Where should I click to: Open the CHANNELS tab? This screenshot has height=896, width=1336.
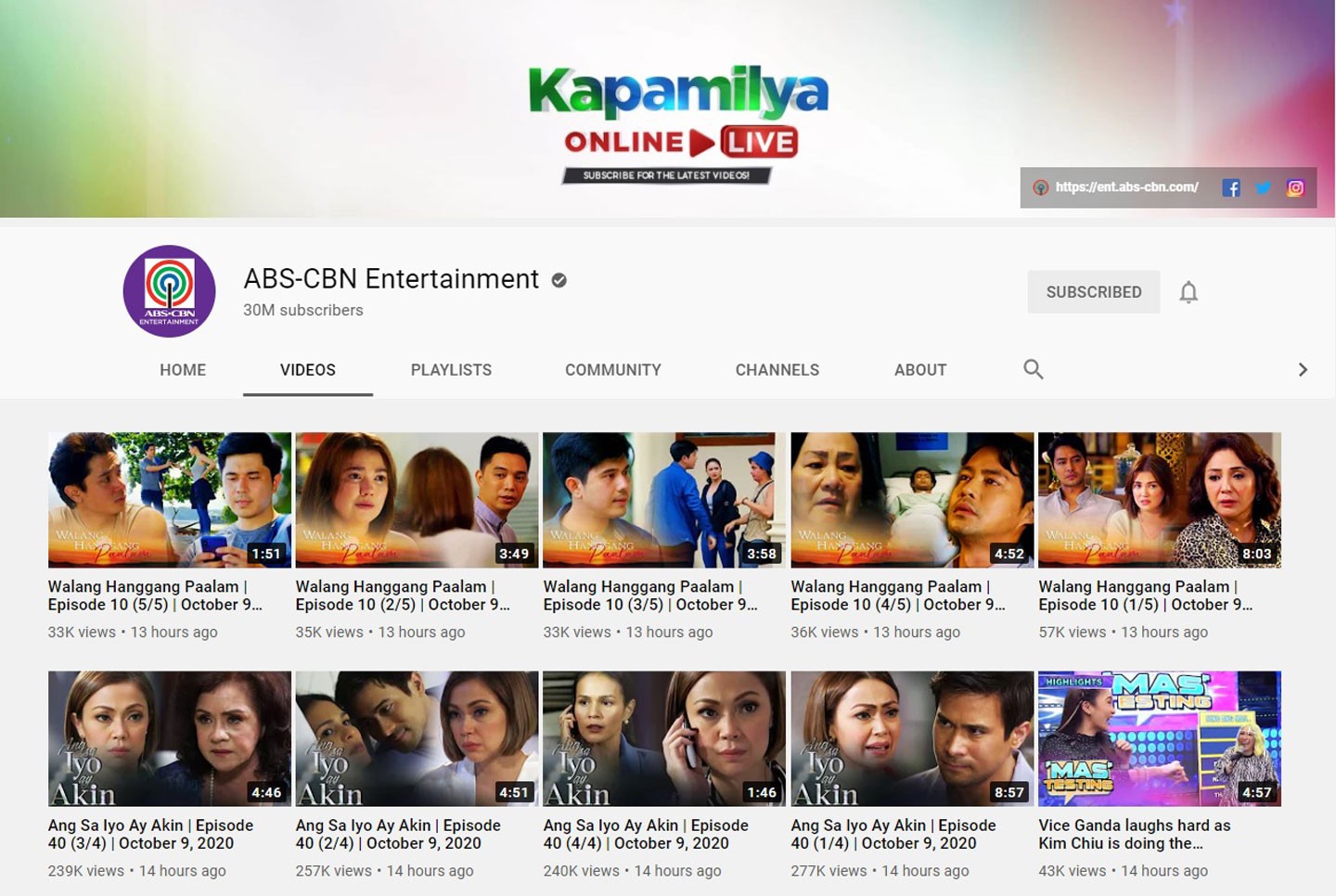(x=777, y=369)
